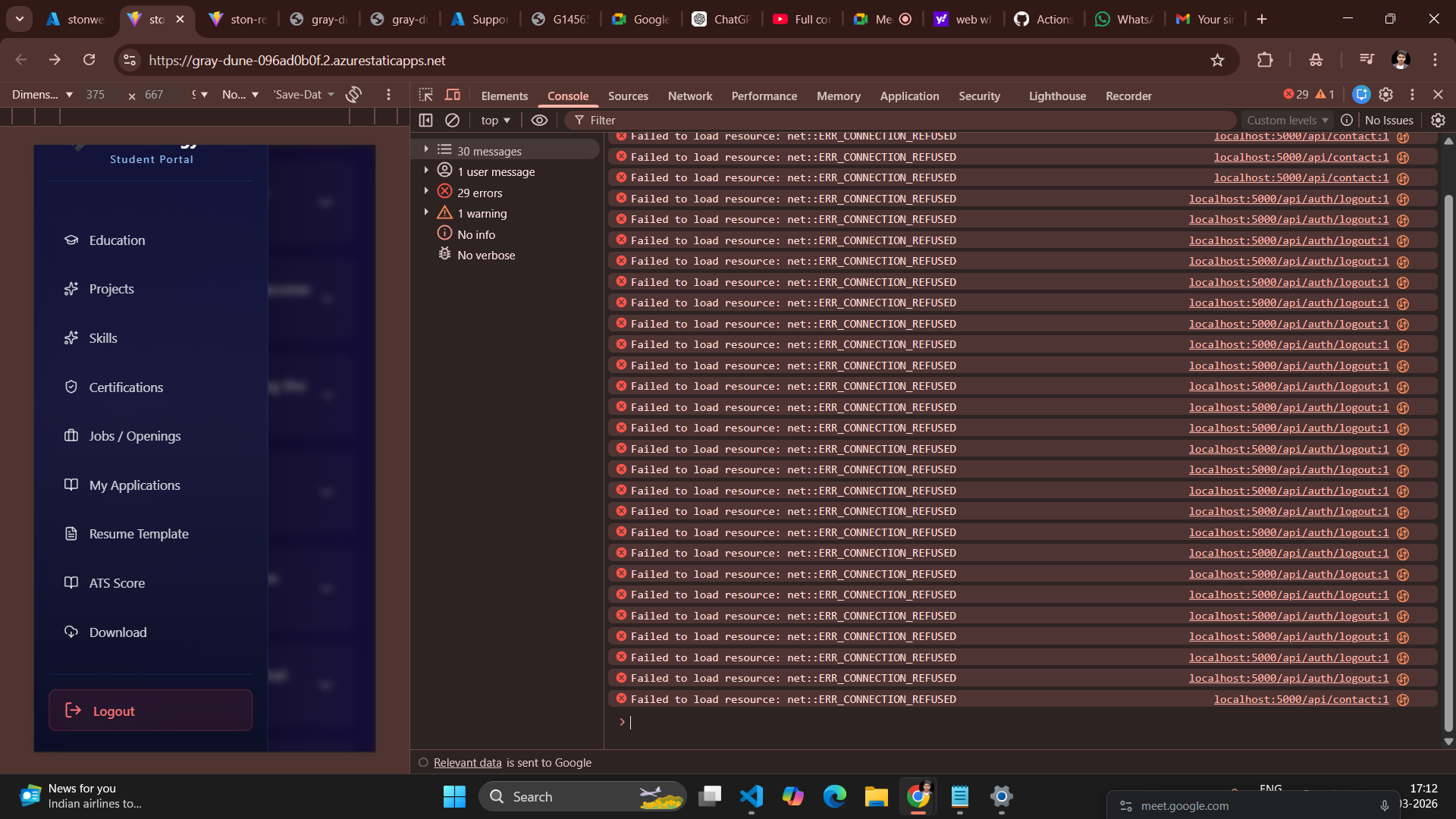
Task: Open console settings gear beside No Issues
Action: tap(1438, 120)
